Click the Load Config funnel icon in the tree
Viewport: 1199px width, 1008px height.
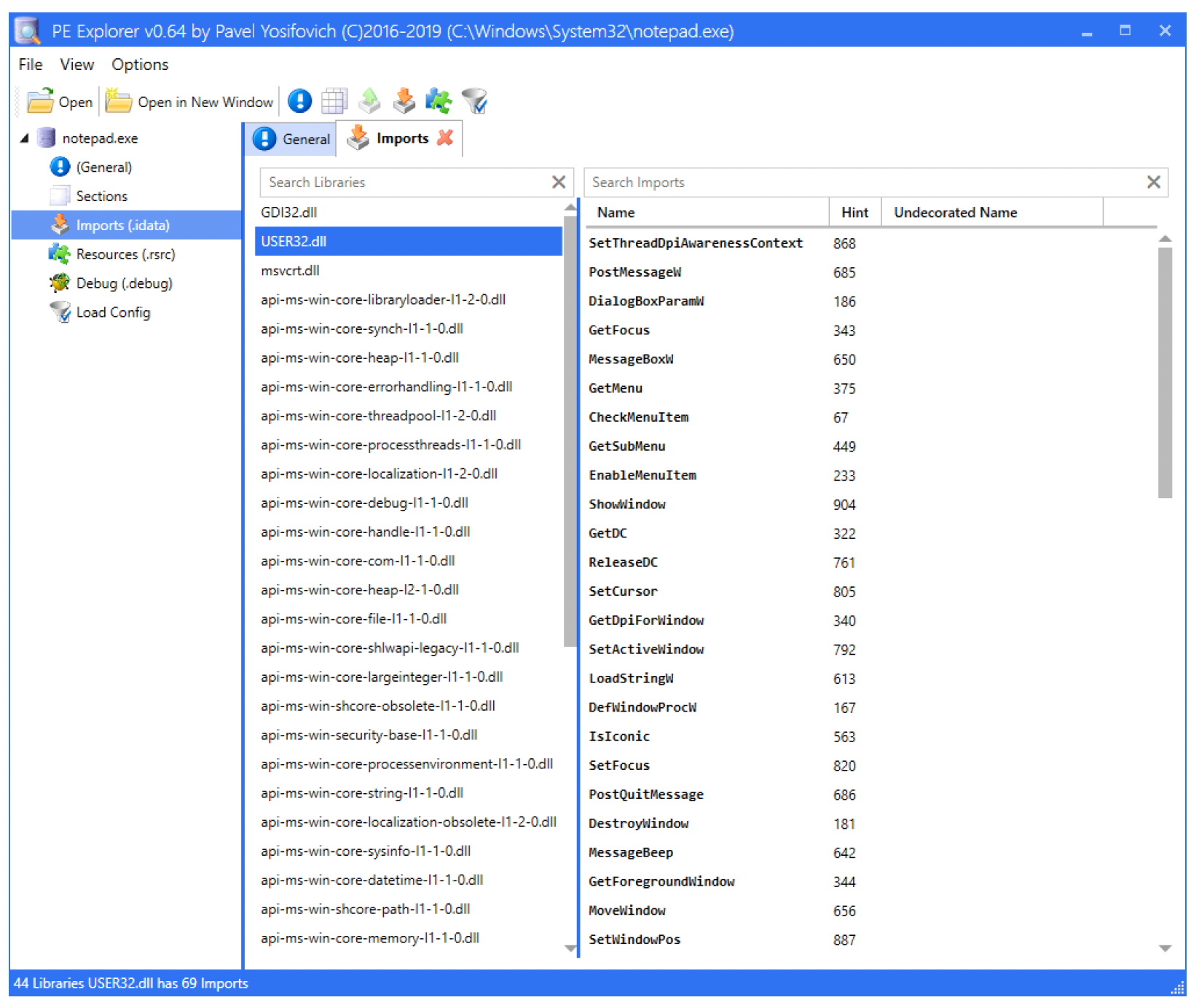(60, 312)
